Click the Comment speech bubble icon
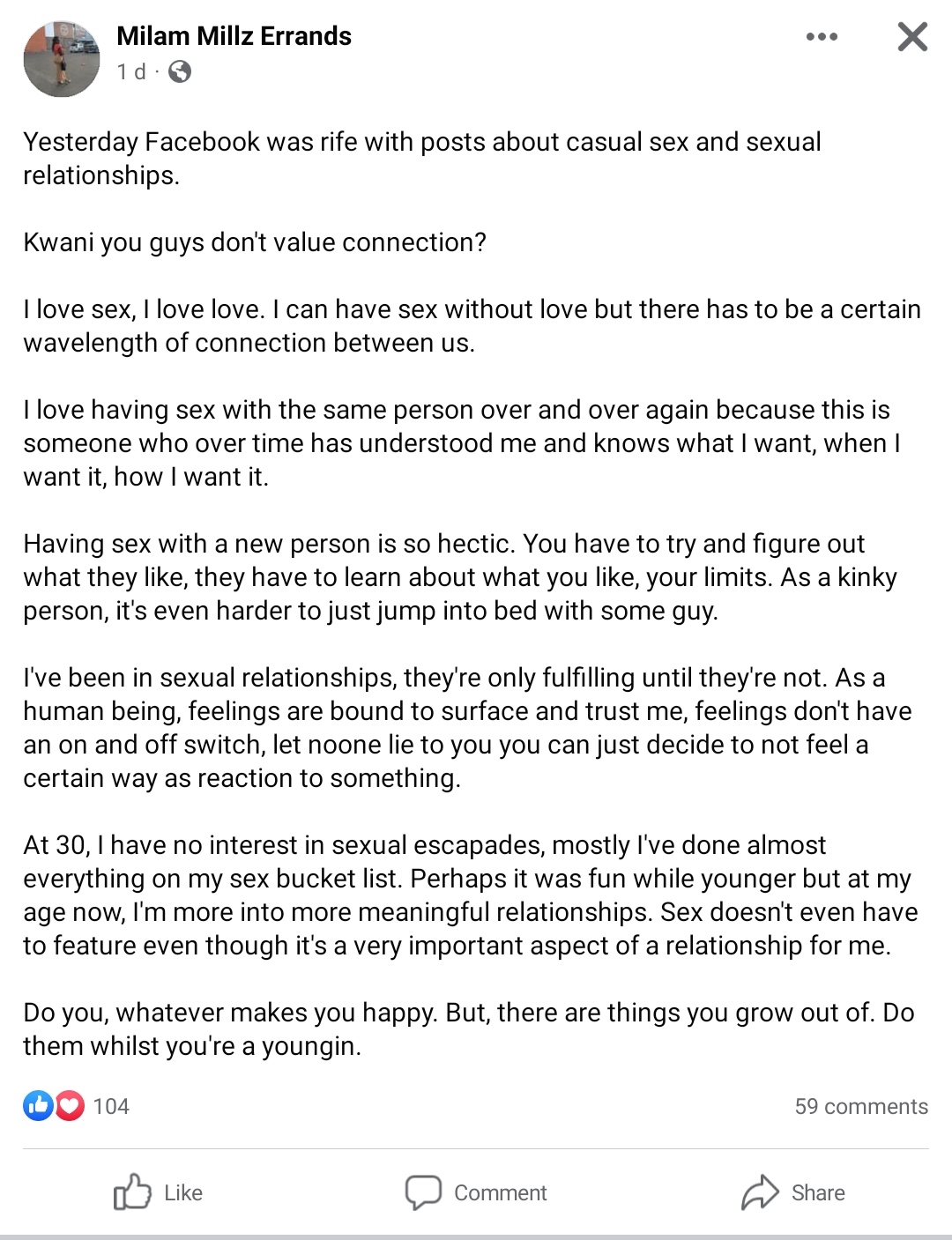952x1240 pixels. pos(423,1192)
